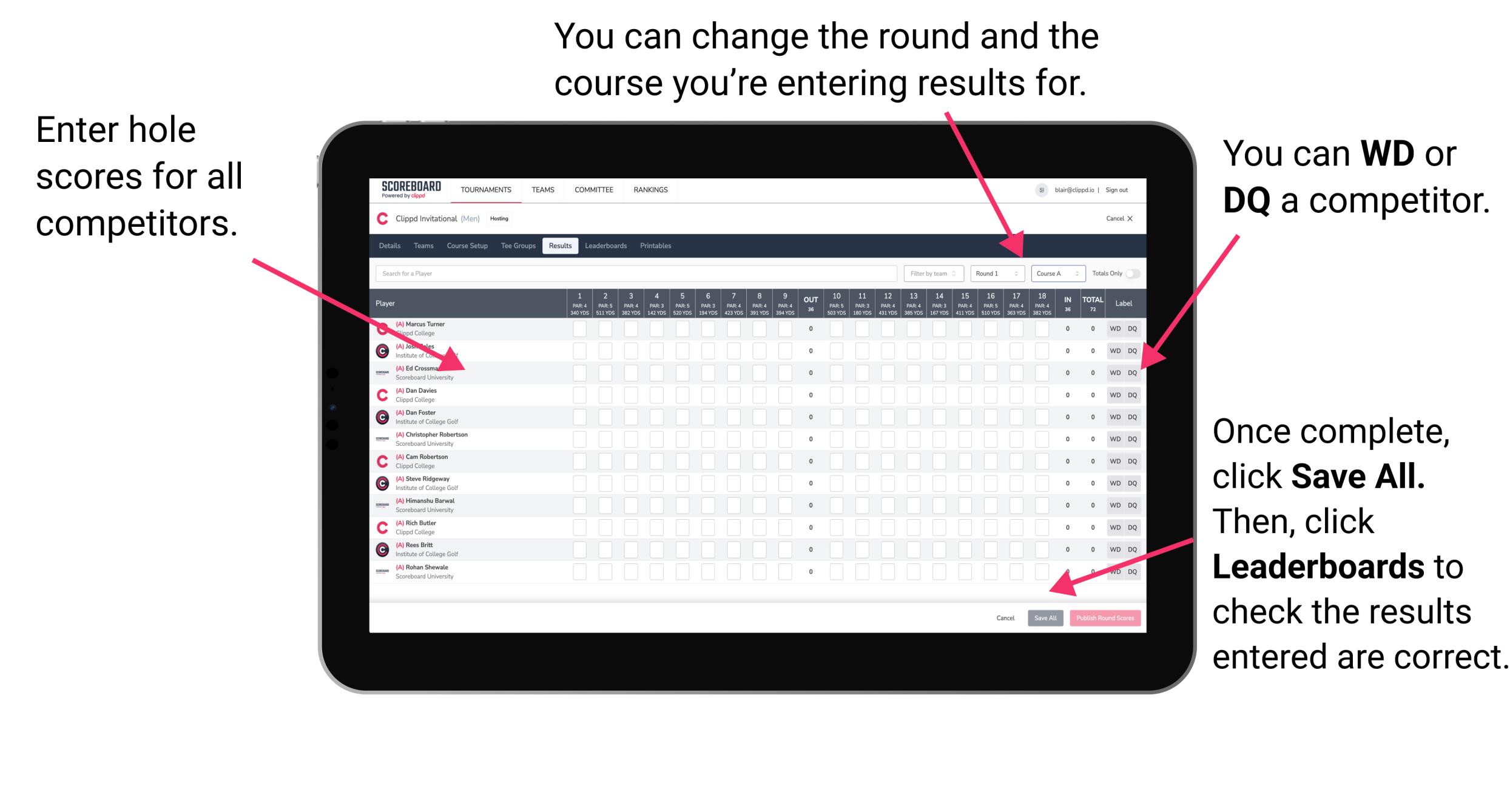Image resolution: width=1510 pixels, height=812 pixels.
Task: Click Save All button
Action: point(1043,618)
